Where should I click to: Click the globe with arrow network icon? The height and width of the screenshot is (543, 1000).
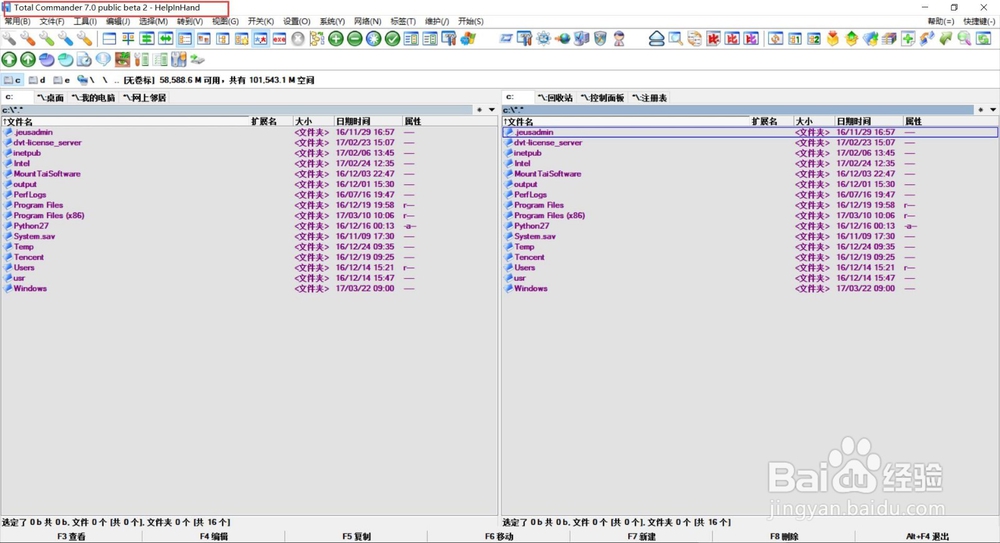click(562, 39)
